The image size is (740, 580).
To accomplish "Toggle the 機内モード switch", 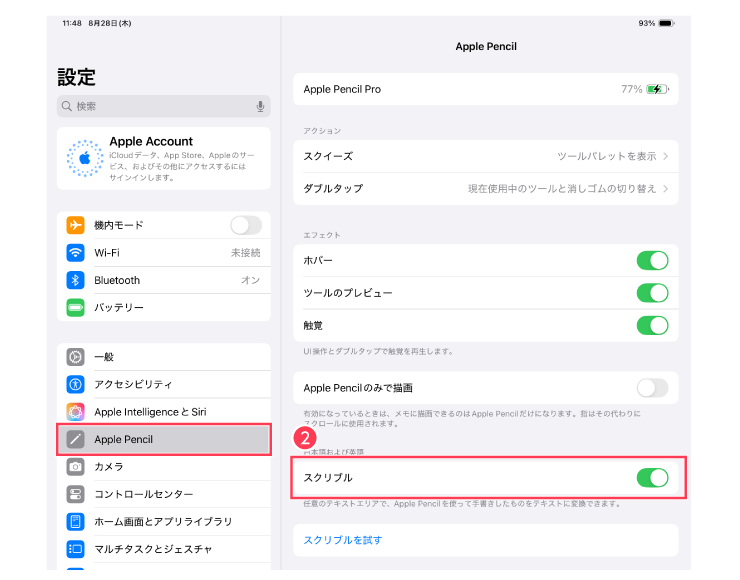I will coord(246,225).
